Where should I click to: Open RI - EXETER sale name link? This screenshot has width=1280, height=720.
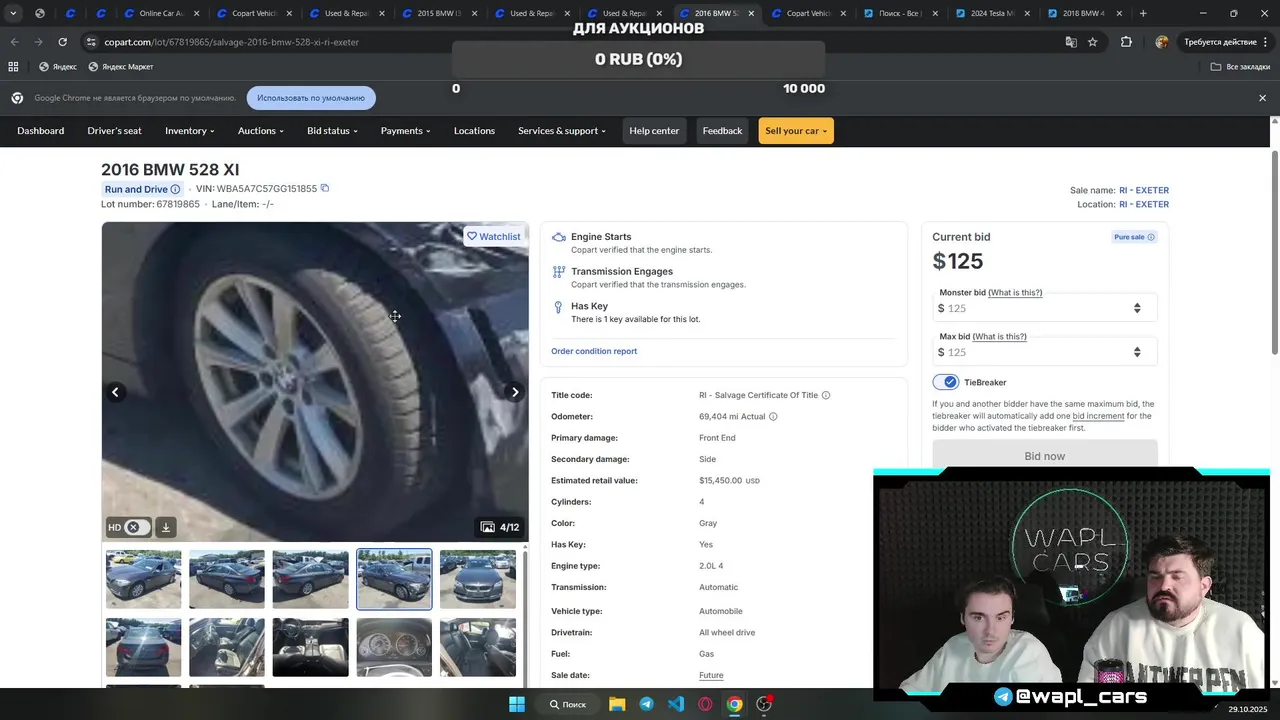click(x=1144, y=190)
